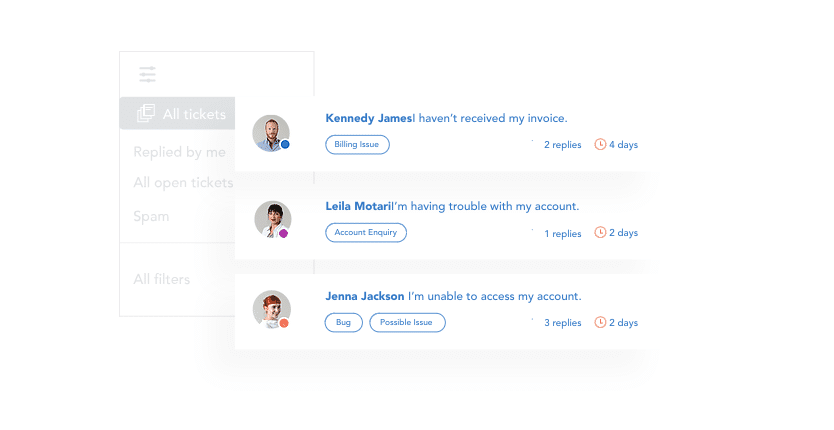Click Leila Motari's purple status dot
This screenshot has width=834, height=430.
pos(284,233)
